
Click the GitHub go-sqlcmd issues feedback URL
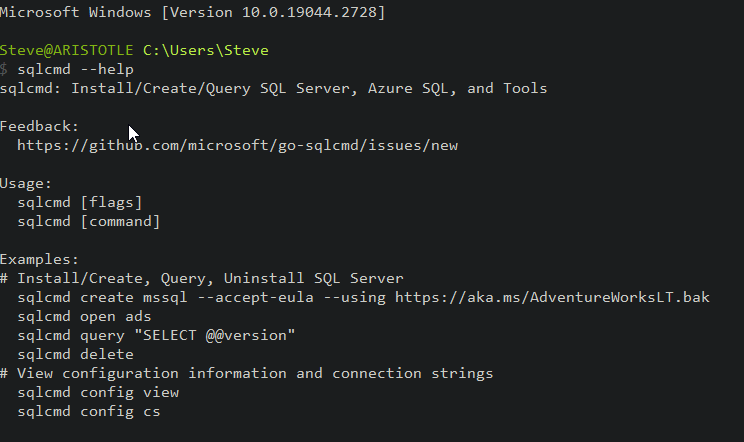click(x=237, y=145)
